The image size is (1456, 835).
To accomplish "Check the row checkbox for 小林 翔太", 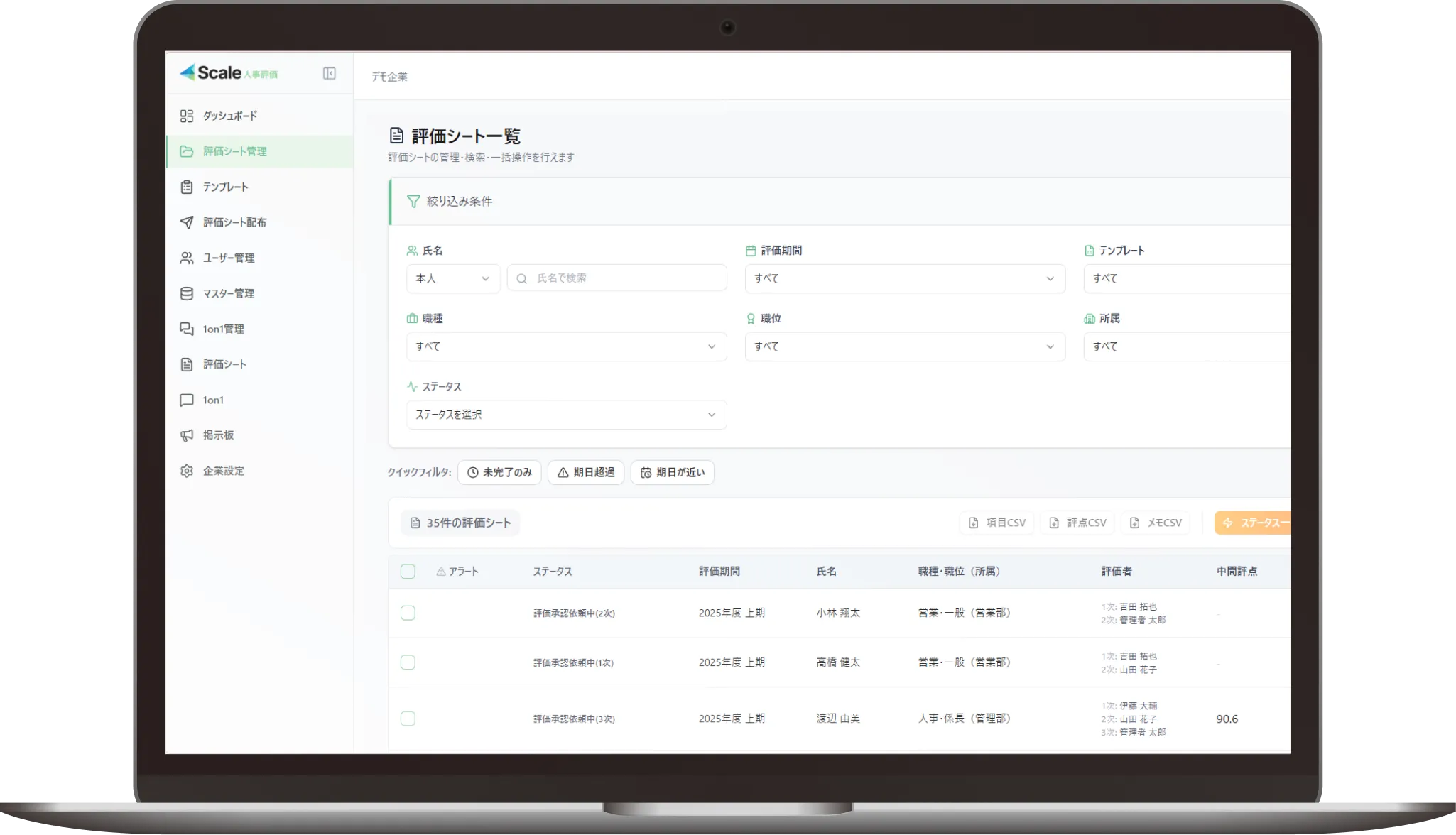I will coord(408,612).
